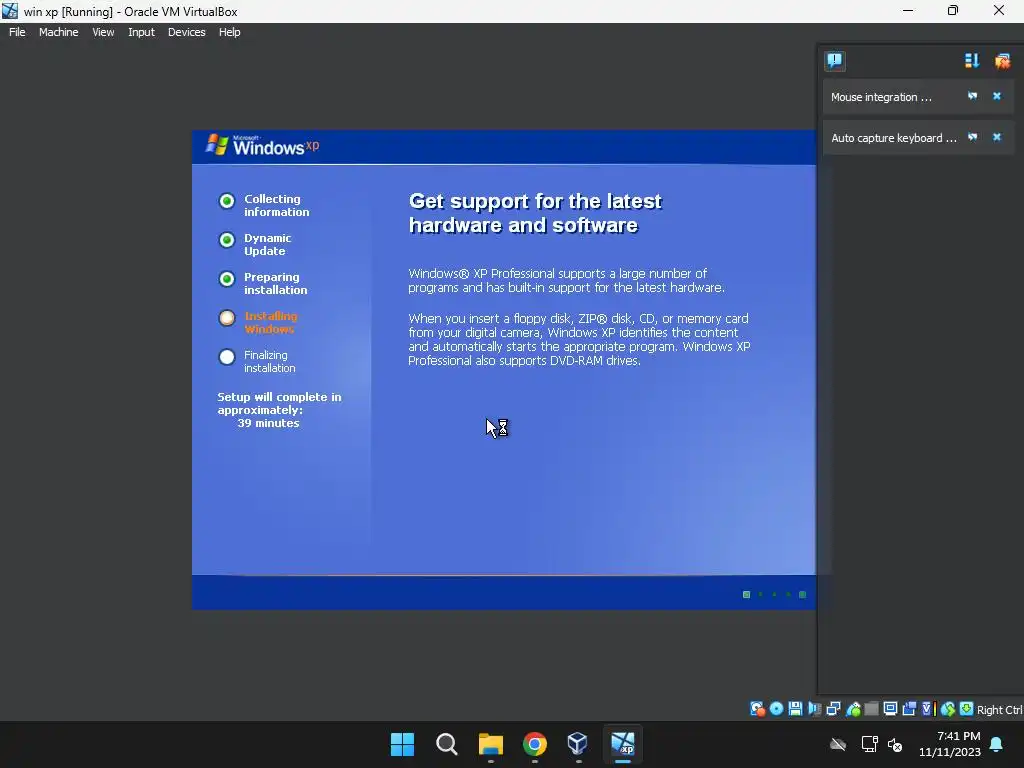Open the Machine menu
Image resolution: width=1024 pixels, height=768 pixels.
coord(58,32)
